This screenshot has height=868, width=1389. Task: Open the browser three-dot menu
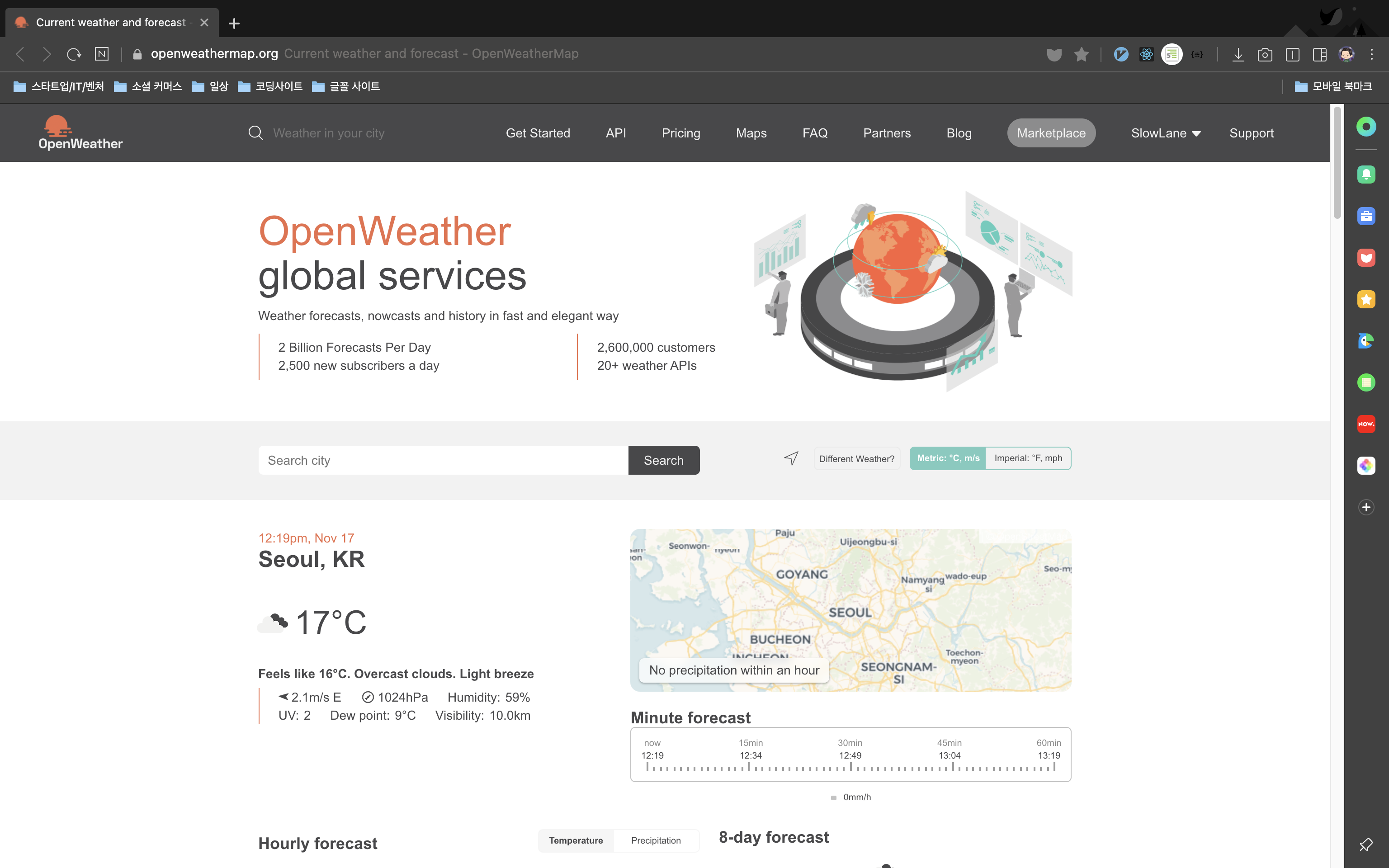[1372, 54]
